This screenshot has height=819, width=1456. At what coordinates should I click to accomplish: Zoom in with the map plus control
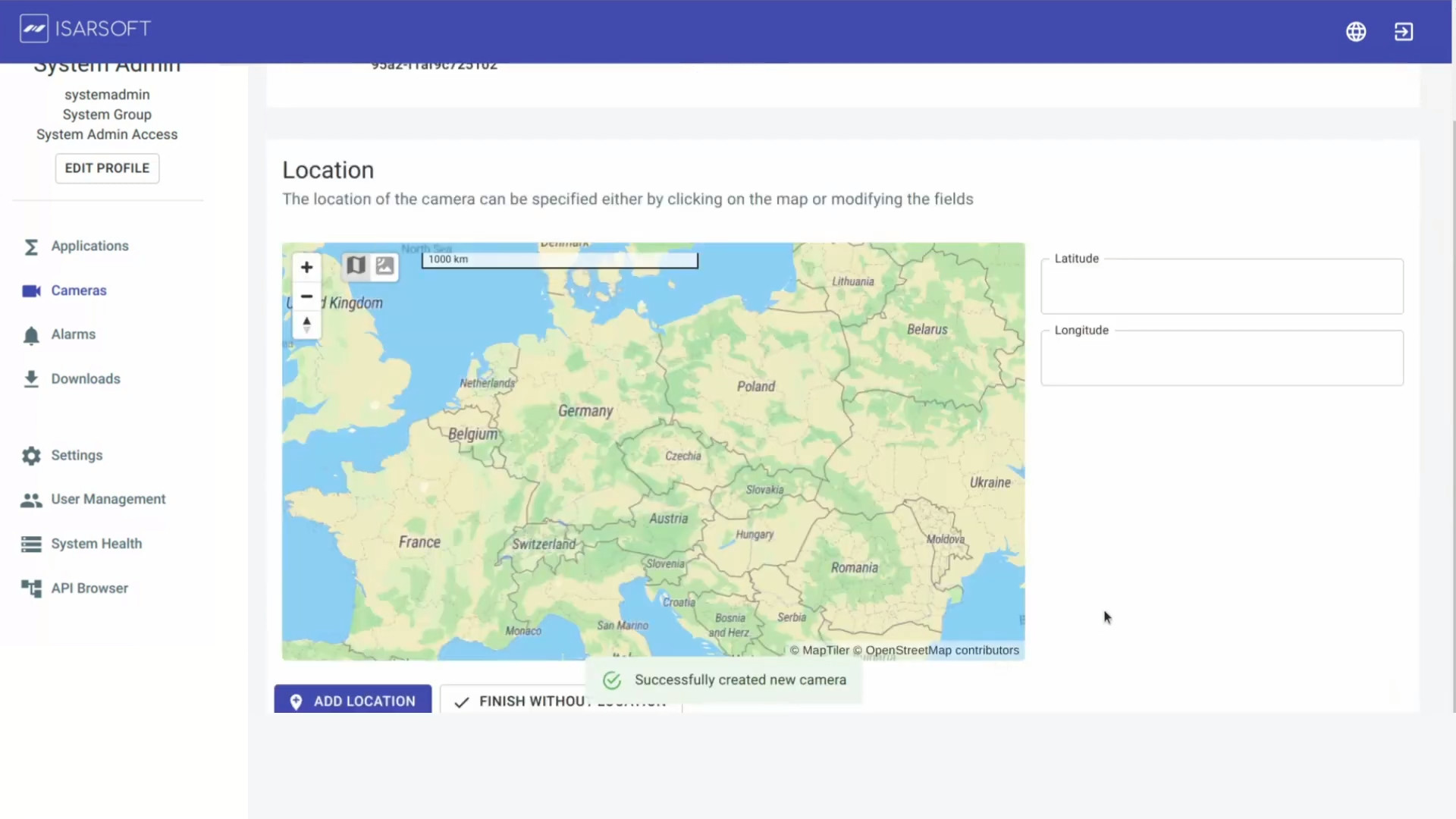click(x=306, y=267)
